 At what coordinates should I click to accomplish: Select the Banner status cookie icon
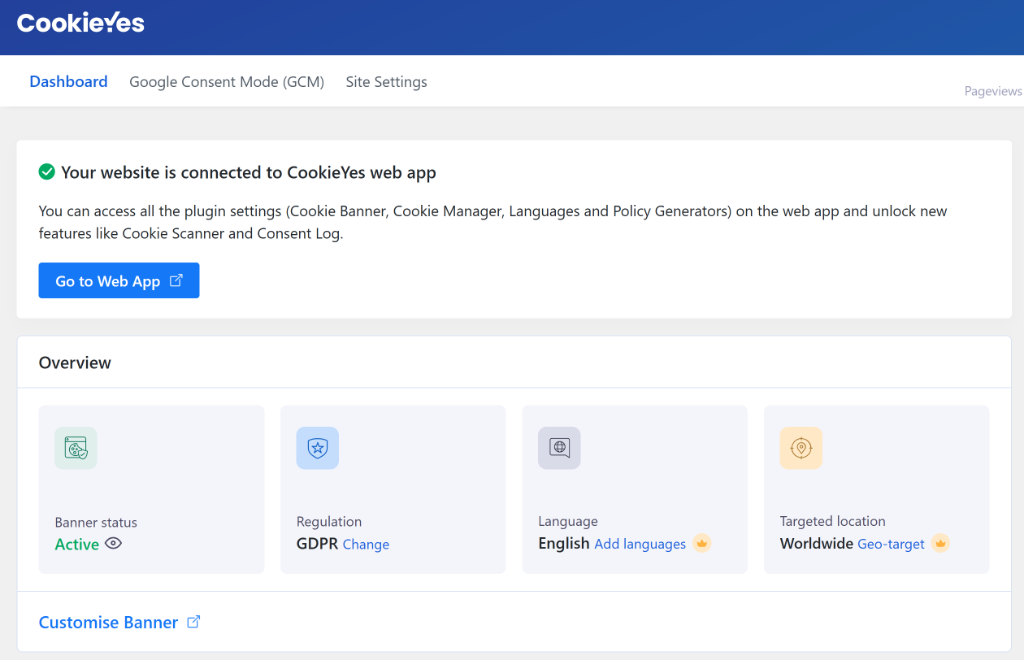point(76,448)
